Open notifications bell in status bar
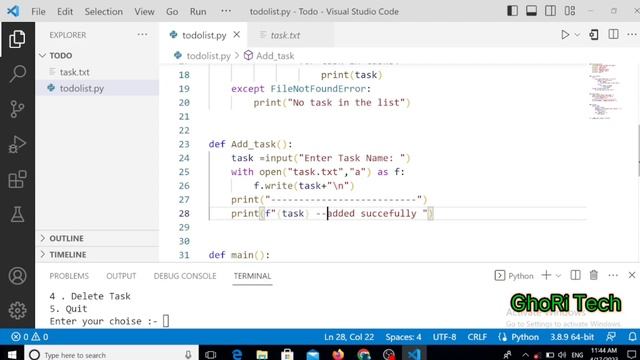This screenshot has width=640, height=360. point(632,337)
